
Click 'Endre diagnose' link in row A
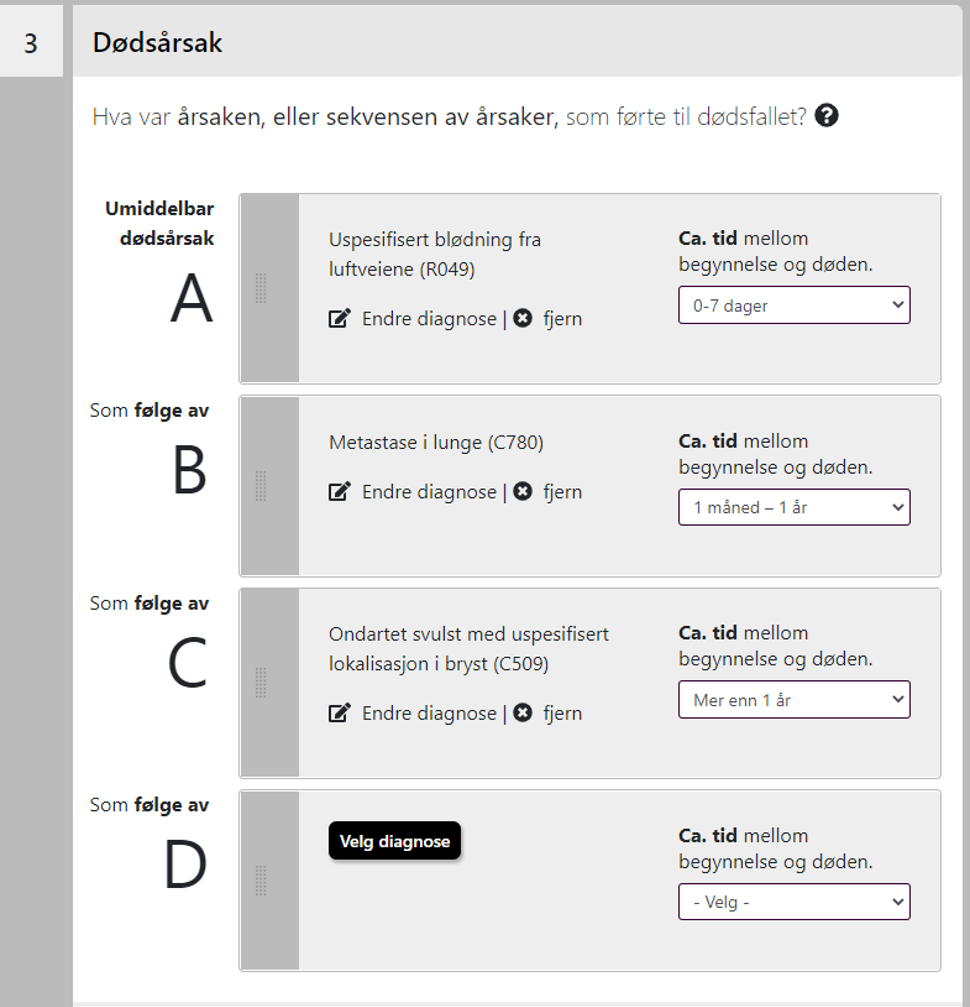pyautogui.click(x=429, y=319)
